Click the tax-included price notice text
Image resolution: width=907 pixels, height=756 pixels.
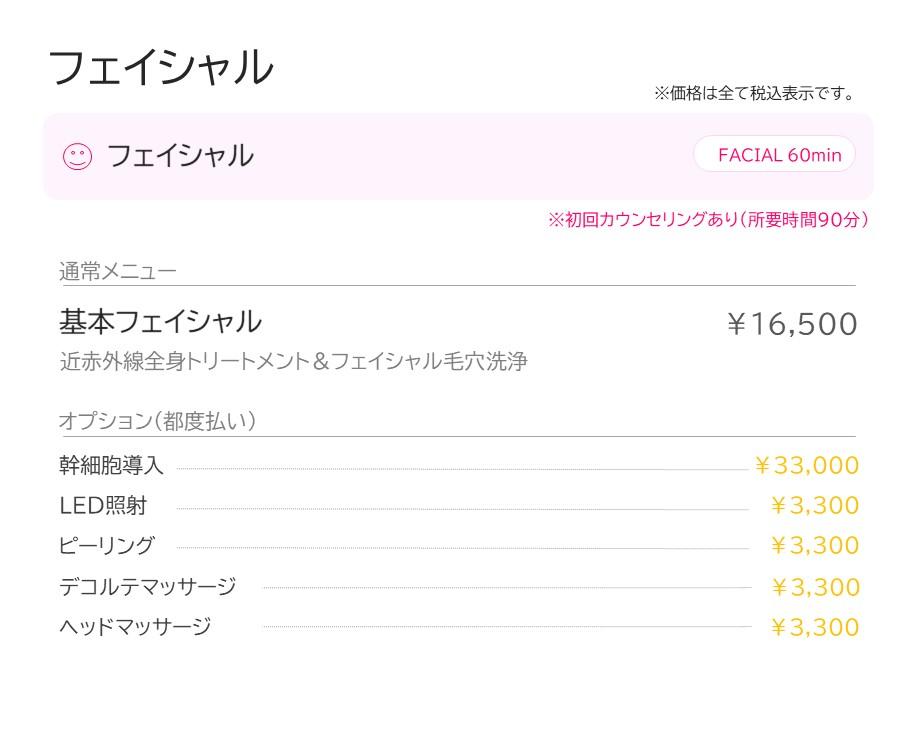tap(754, 94)
